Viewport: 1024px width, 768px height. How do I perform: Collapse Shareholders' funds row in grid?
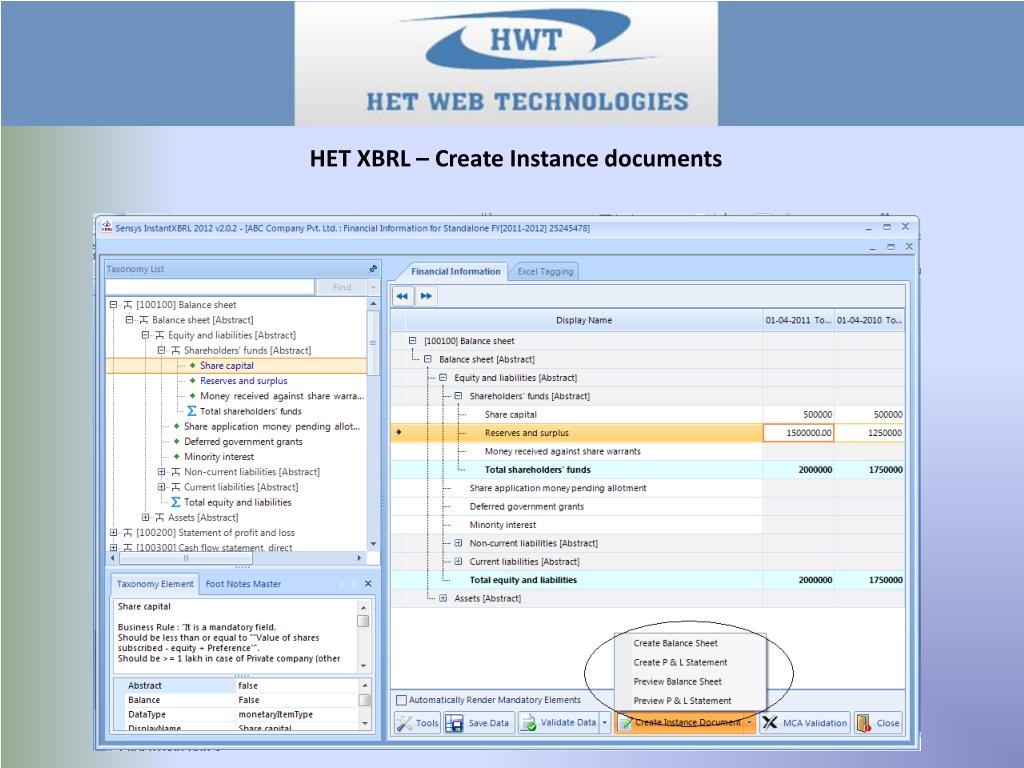pyautogui.click(x=458, y=396)
